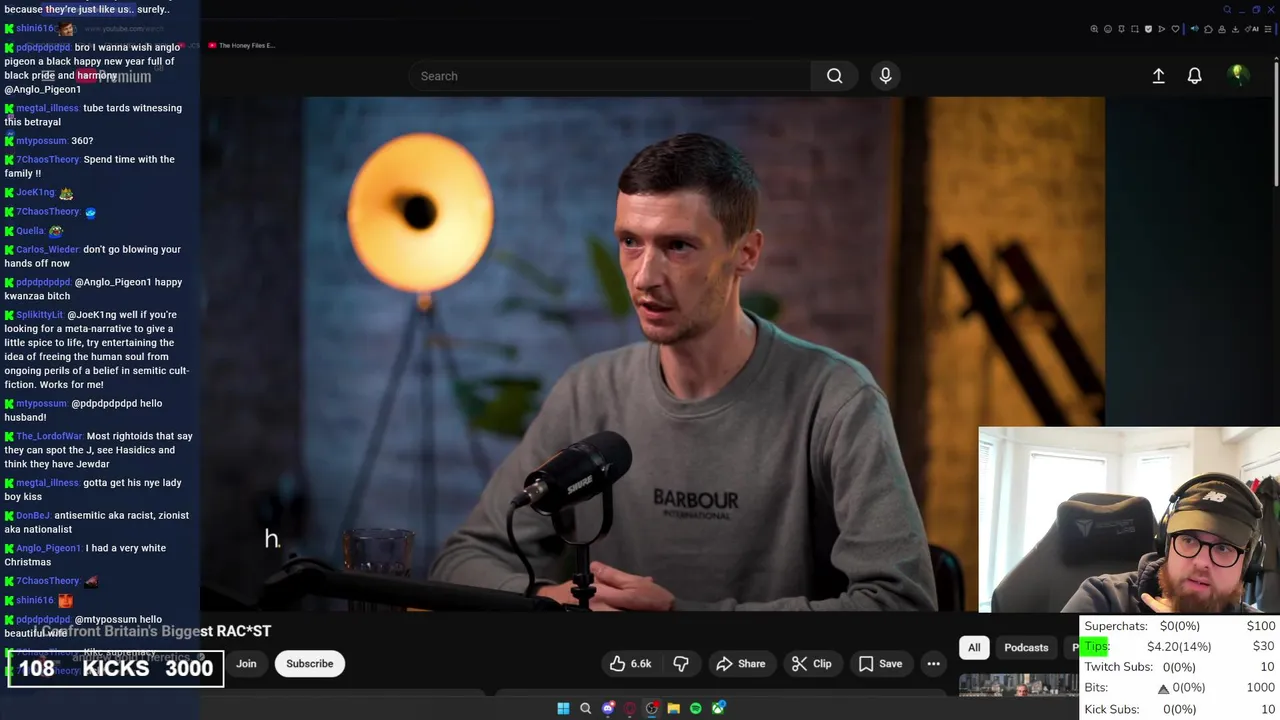Click the browser downloads icon
The height and width of the screenshot is (720, 1280).
coord(1235,29)
